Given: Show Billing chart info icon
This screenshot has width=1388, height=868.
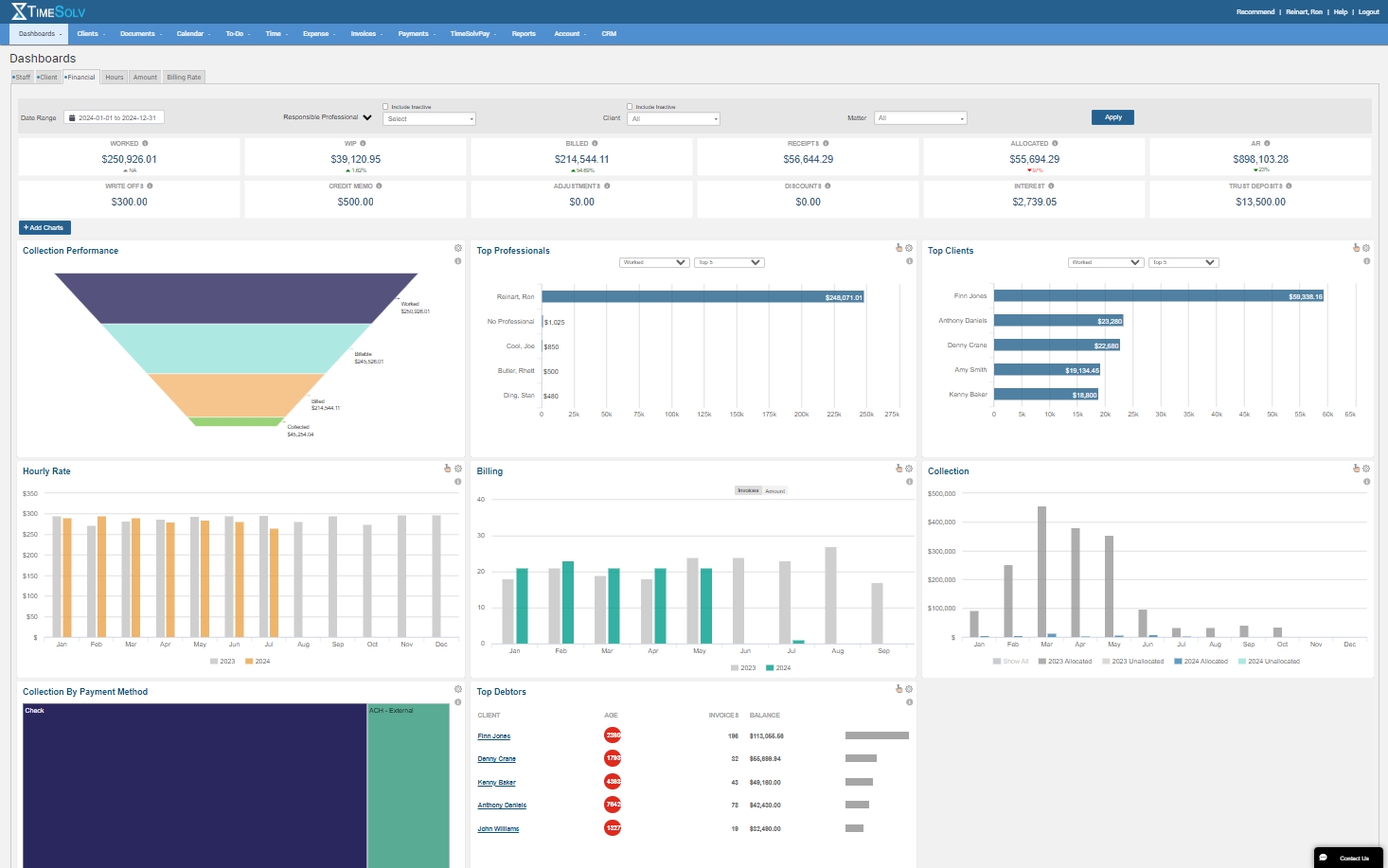Looking at the screenshot, I should [x=909, y=482].
